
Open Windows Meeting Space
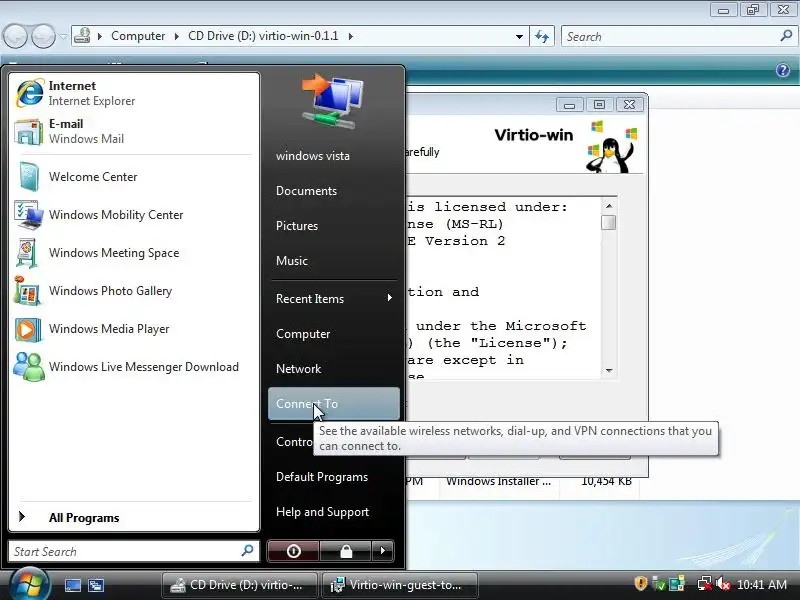[x=134, y=253]
